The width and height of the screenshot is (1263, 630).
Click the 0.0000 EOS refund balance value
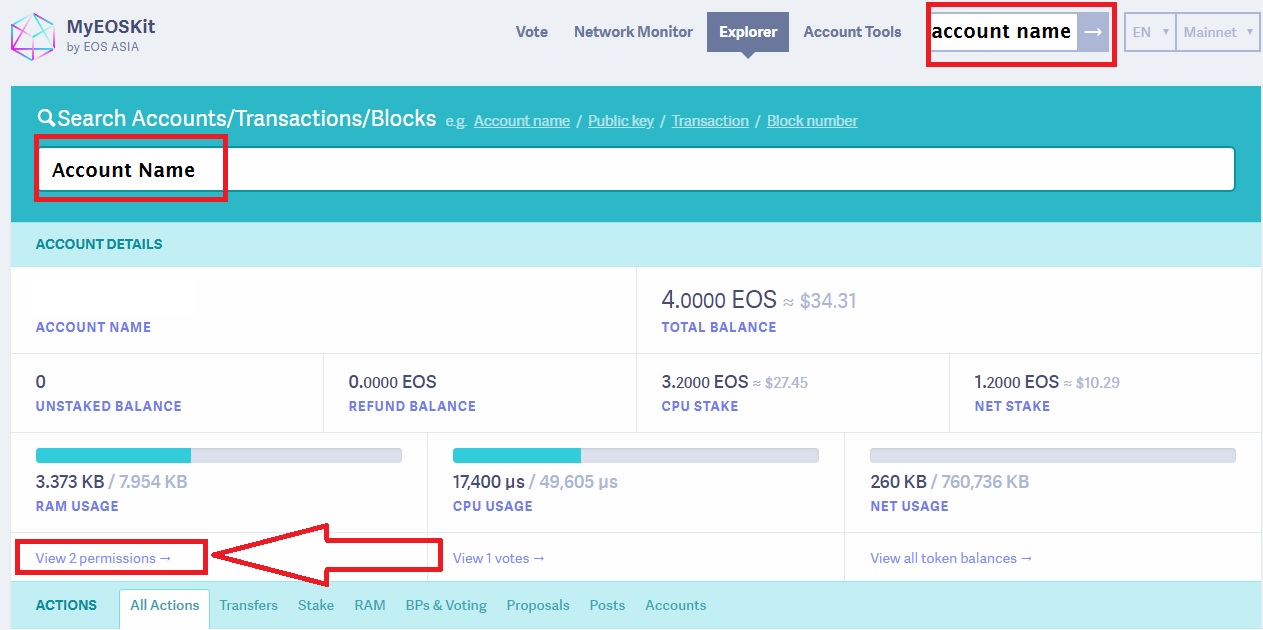tap(392, 382)
